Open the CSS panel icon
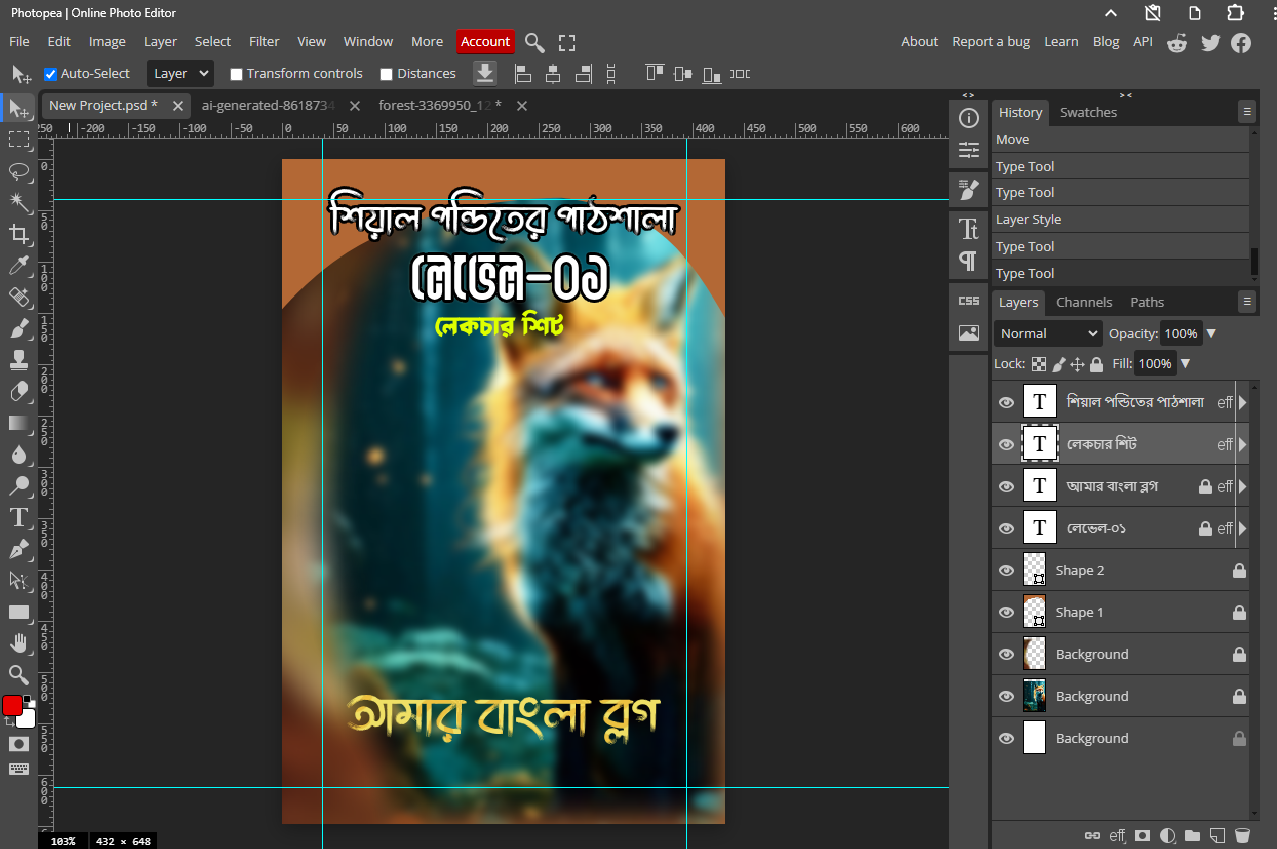 (x=968, y=301)
